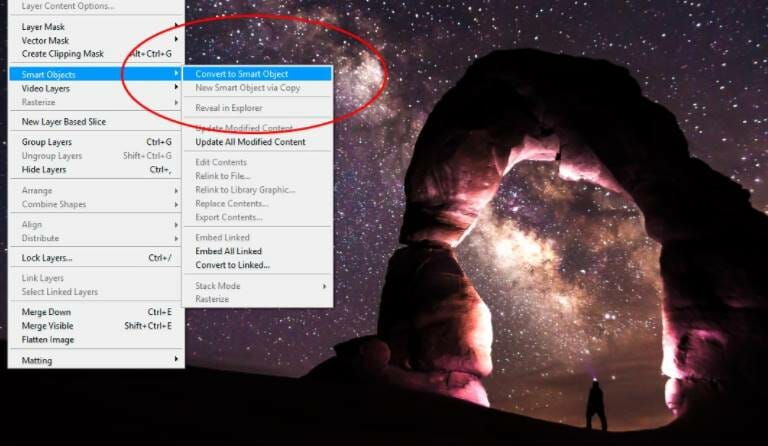
Task: Click New Smart Object via Copy
Action: [258, 88]
